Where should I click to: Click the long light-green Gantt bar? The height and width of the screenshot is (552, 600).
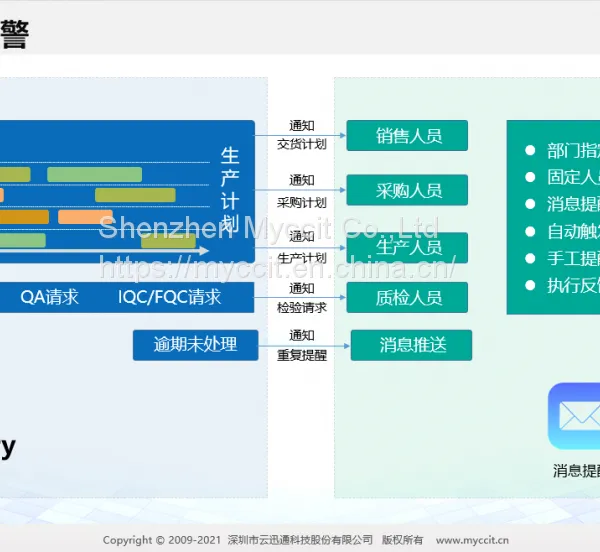coord(95,174)
